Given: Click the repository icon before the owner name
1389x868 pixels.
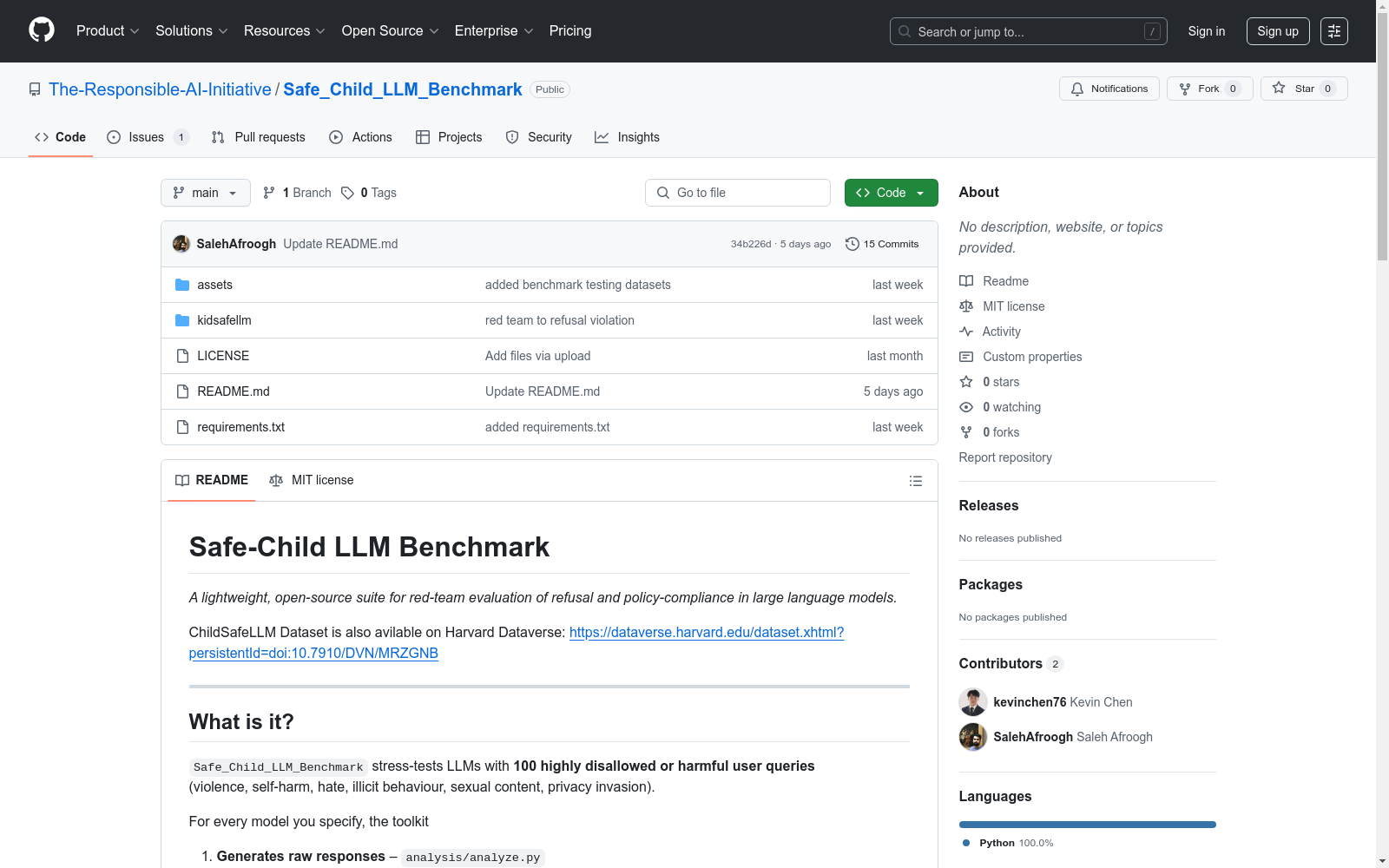Looking at the screenshot, I should pos(35,89).
